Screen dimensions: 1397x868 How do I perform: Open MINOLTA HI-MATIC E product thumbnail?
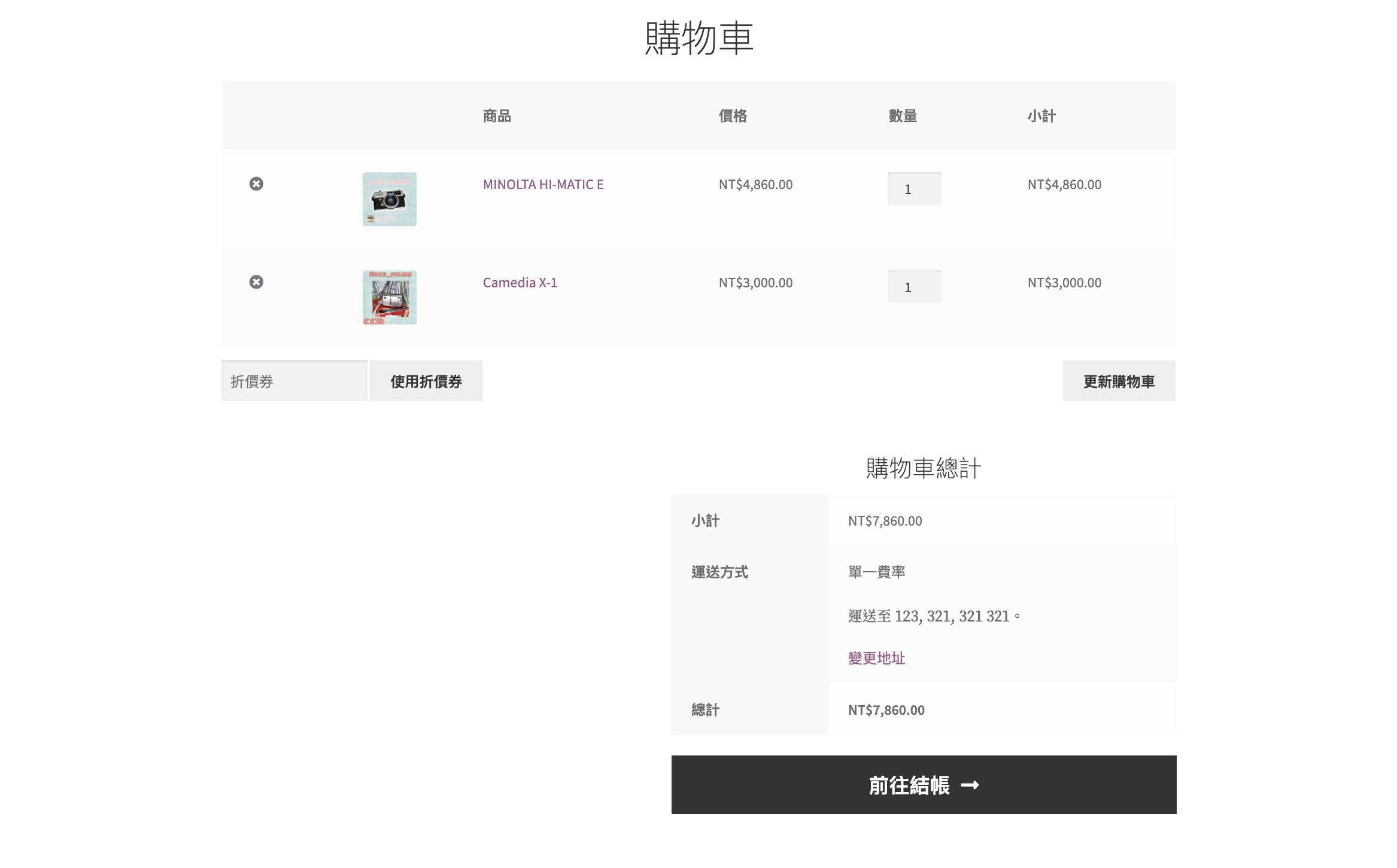(x=389, y=199)
